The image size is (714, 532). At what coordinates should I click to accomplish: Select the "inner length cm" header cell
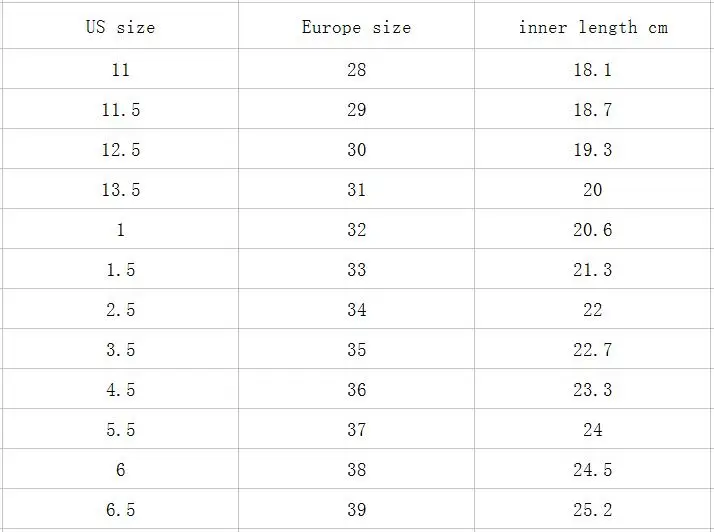(592, 26)
